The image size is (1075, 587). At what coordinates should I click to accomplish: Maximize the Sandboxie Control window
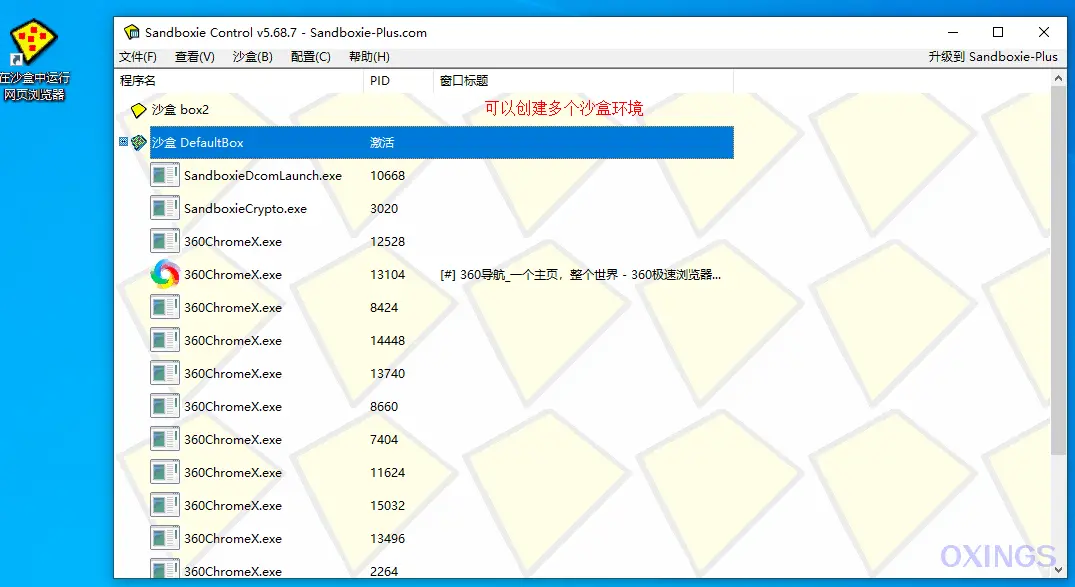point(998,32)
